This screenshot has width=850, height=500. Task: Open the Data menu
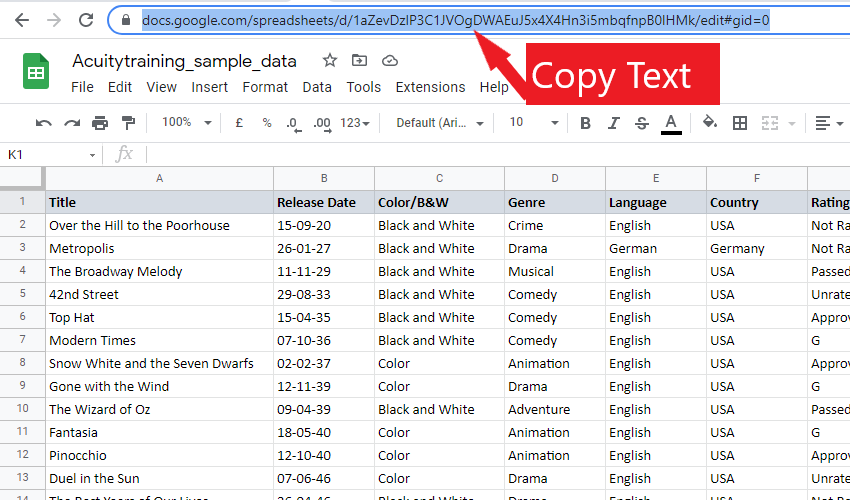[x=317, y=87]
